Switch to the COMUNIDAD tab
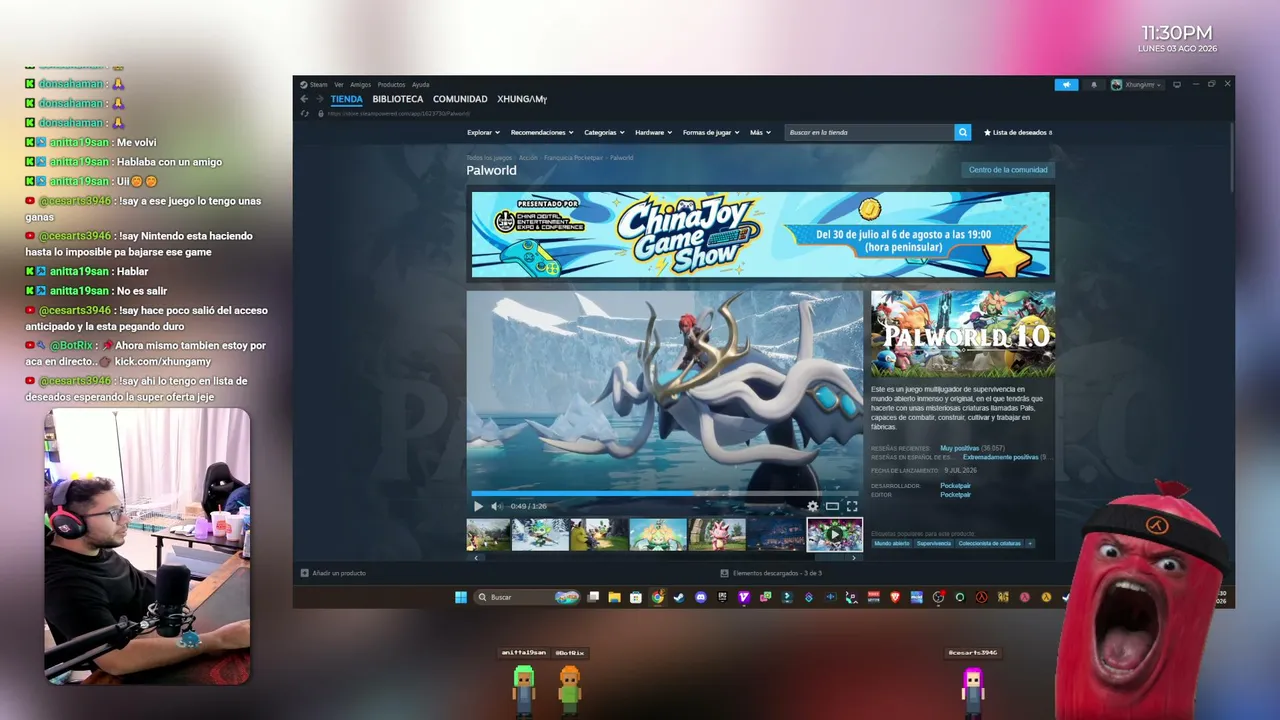Screen dimensions: 1280x720 click(460, 99)
